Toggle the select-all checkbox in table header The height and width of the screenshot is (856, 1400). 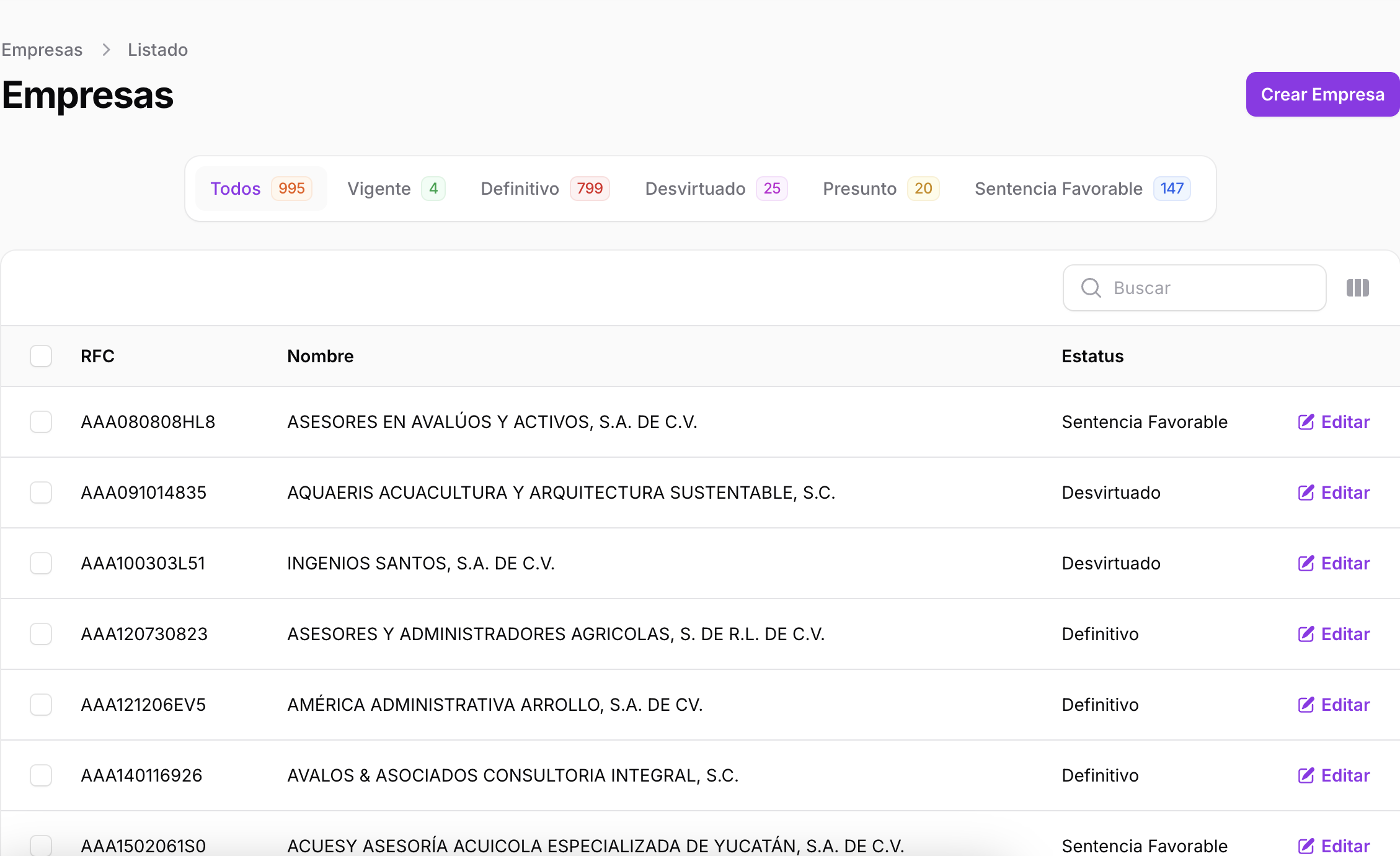click(41, 356)
